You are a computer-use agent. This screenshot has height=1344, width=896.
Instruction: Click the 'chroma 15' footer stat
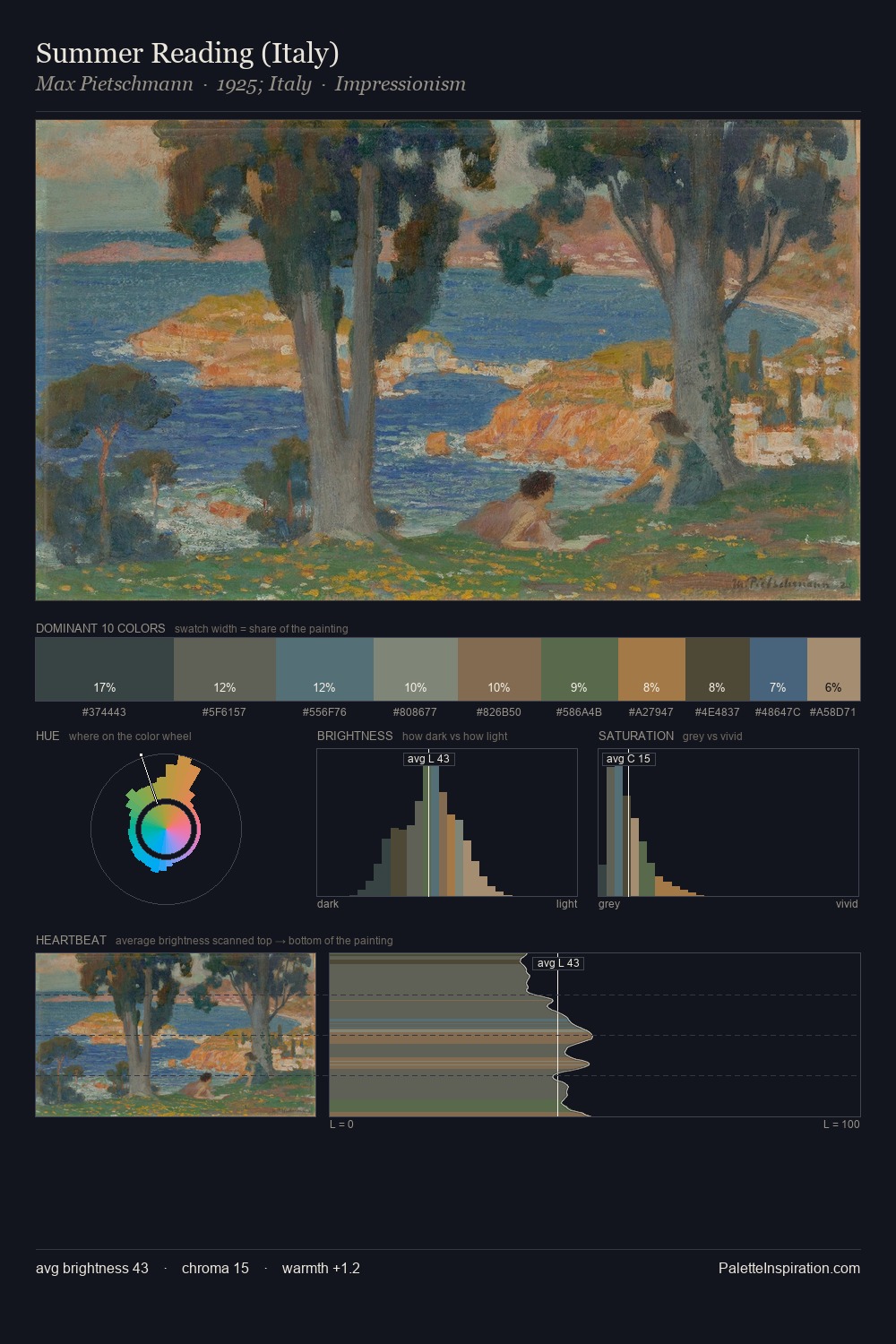click(215, 1268)
